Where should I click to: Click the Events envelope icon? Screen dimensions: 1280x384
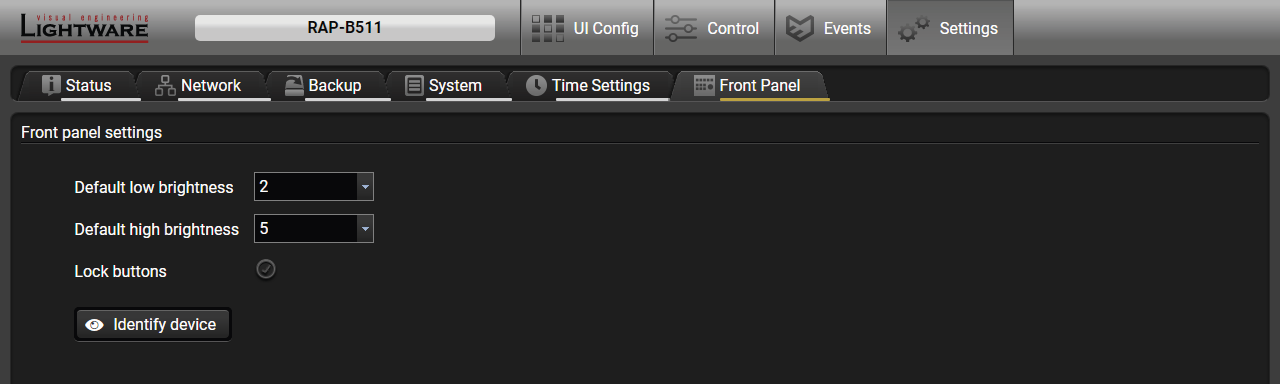(x=799, y=28)
